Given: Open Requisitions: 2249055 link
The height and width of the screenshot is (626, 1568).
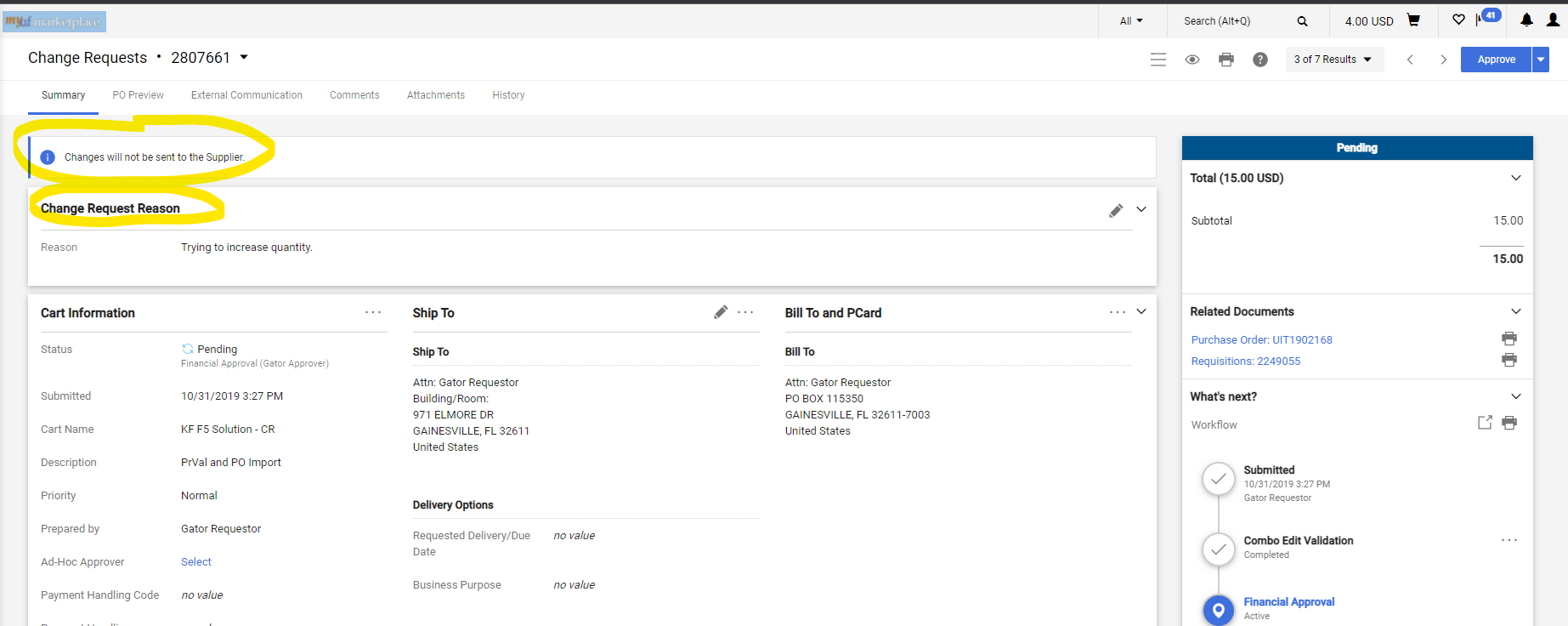Looking at the screenshot, I should 1245,361.
